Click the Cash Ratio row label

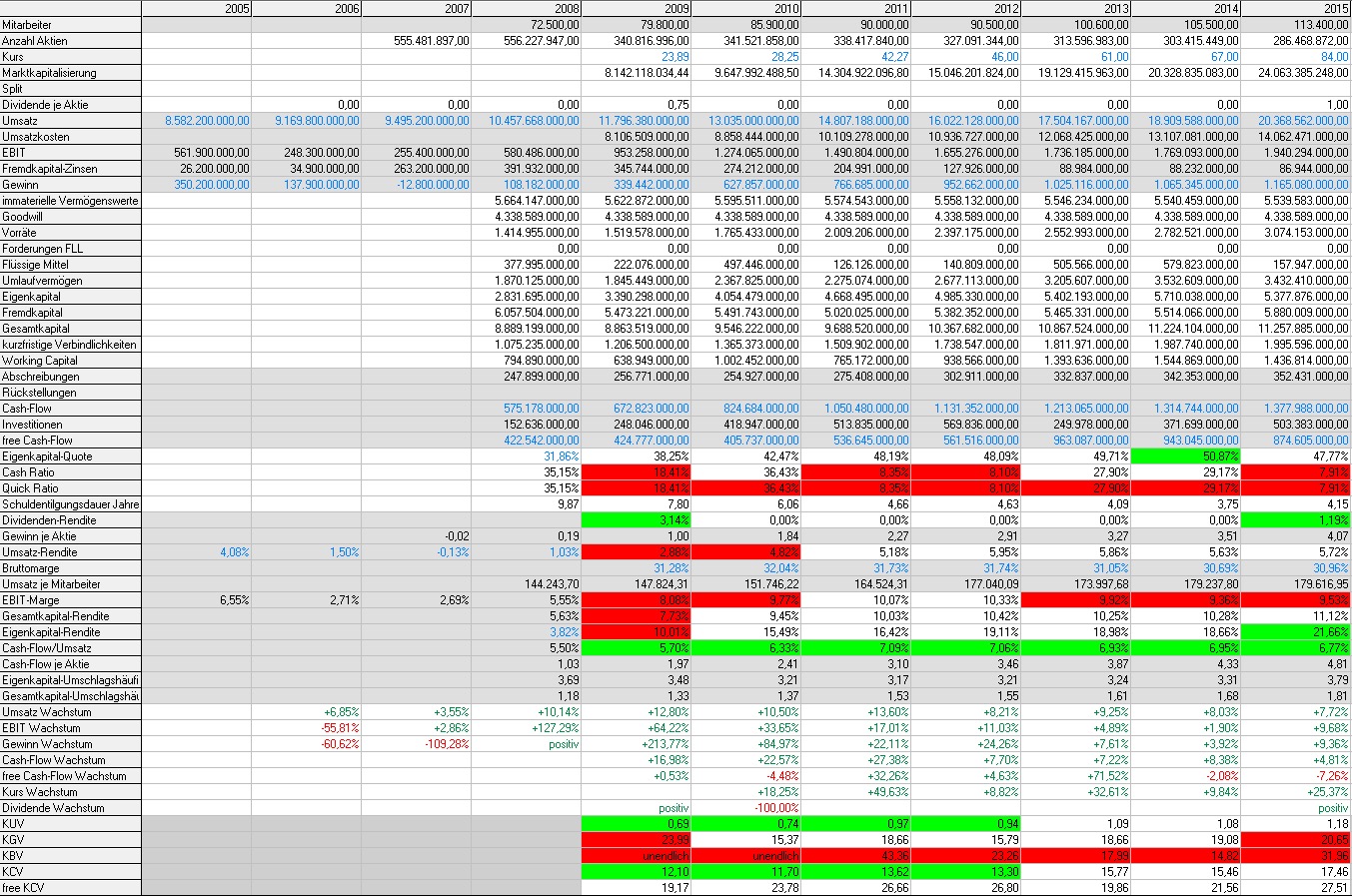pos(71,471)
